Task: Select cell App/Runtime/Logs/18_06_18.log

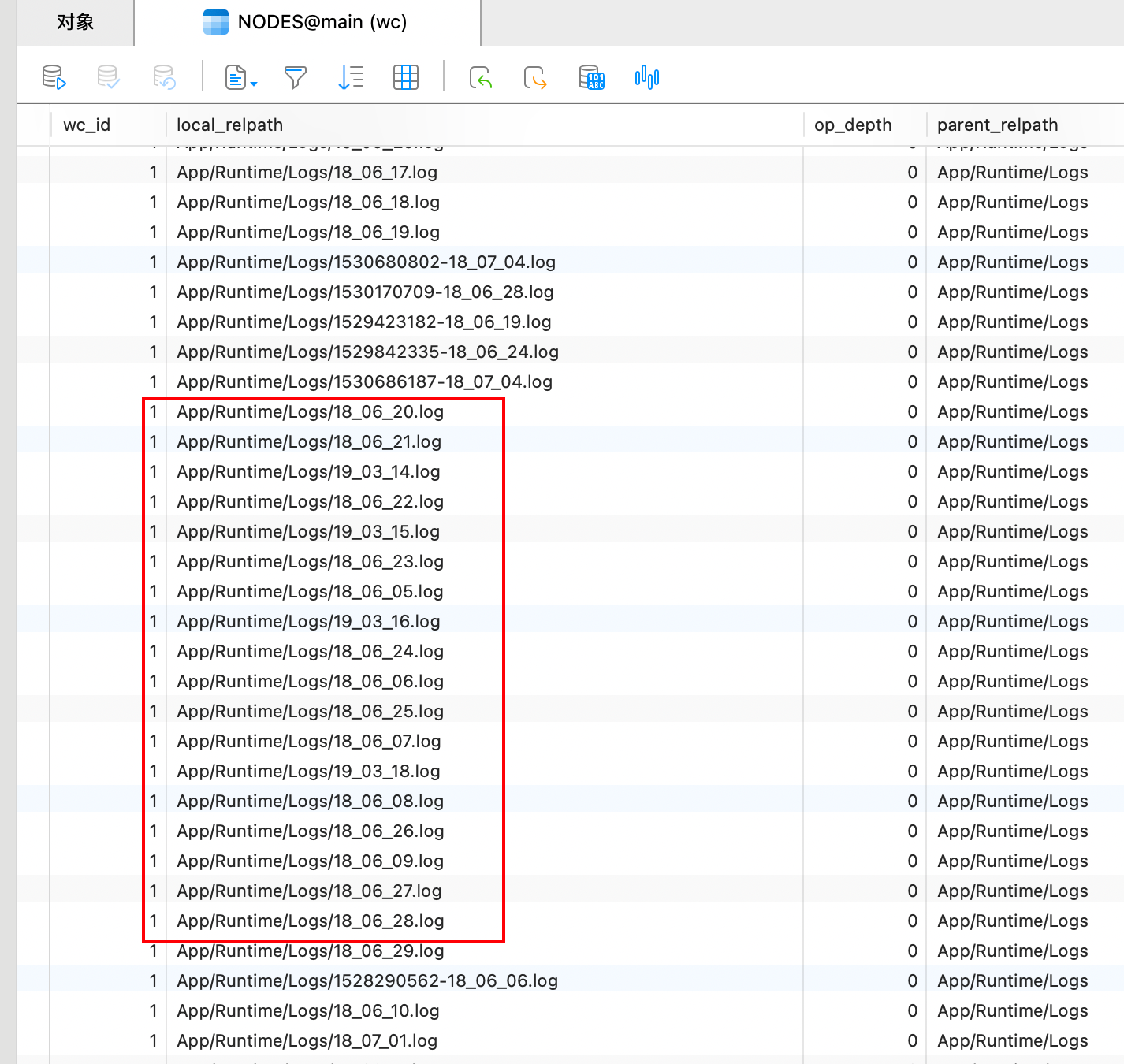Action: [485, 202]
